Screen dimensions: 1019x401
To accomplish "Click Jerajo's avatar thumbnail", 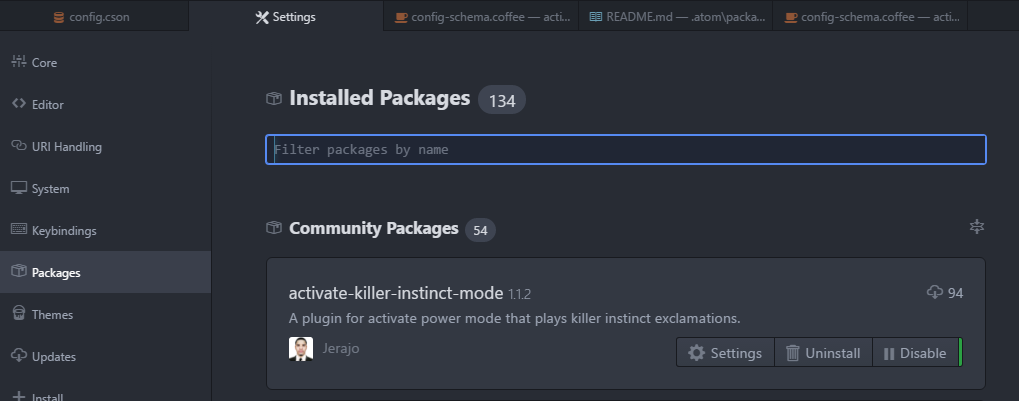I will click(x=301, y=349).
